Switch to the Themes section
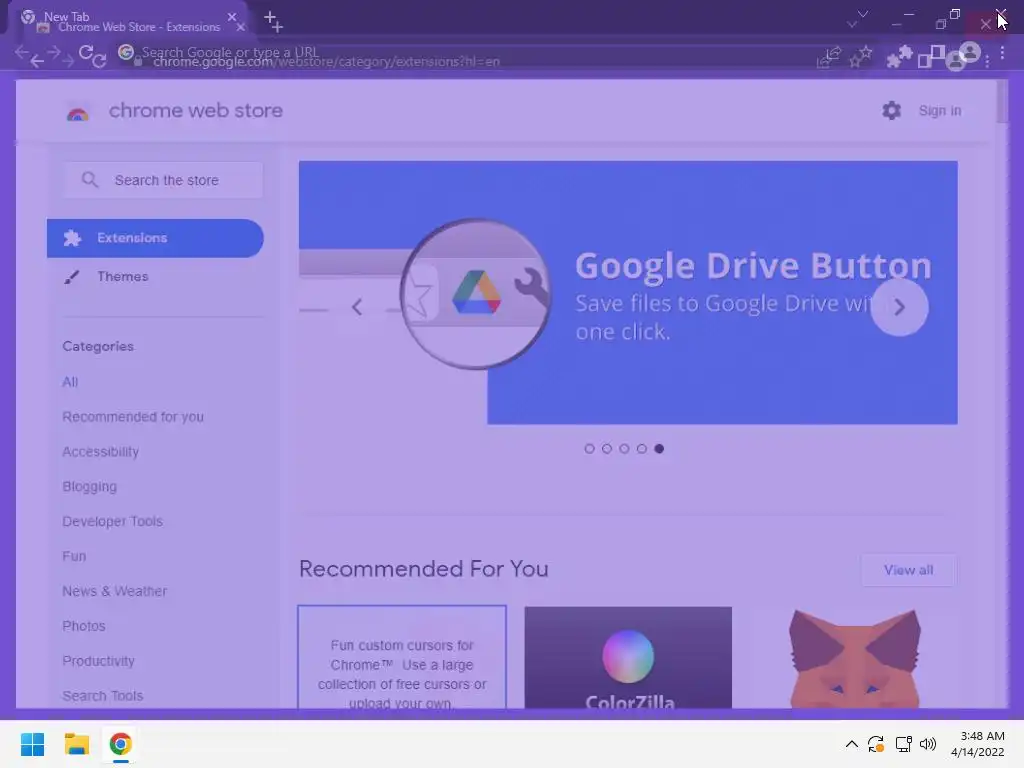Image resolution: width=1024 pixels, height=768 pixels. (123, 276)
